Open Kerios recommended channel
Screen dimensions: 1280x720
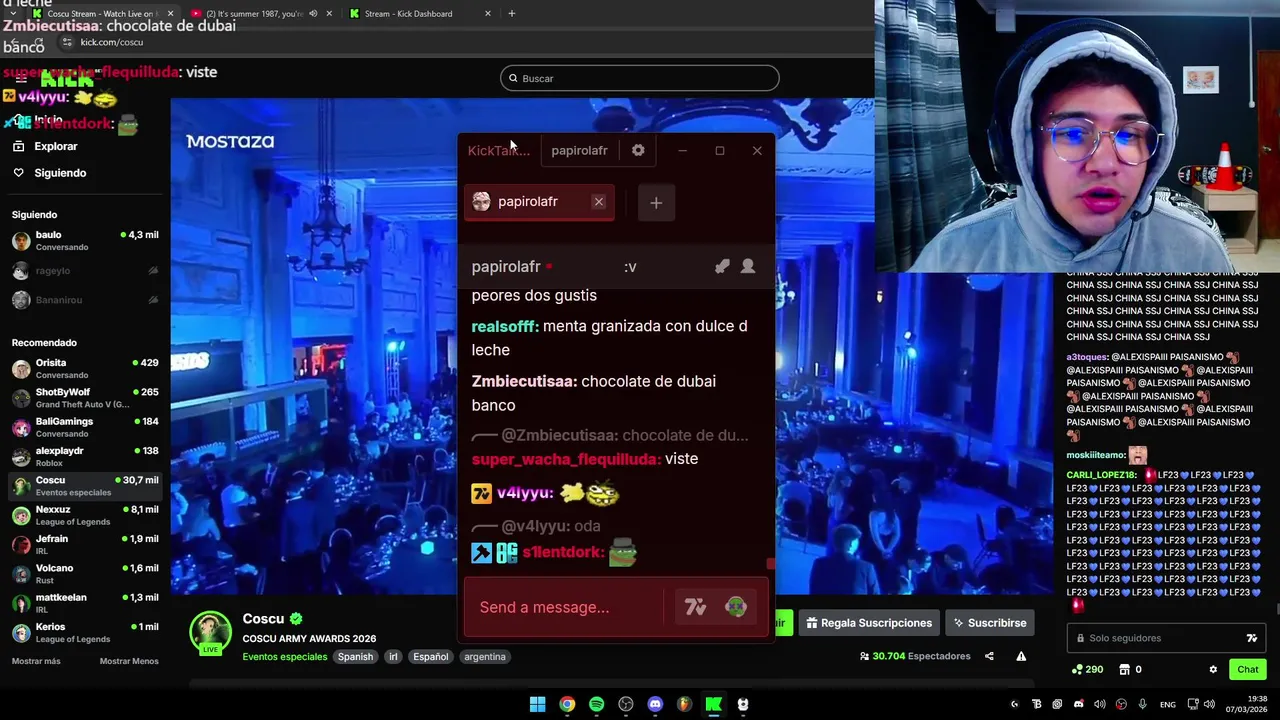click(85, 632)
